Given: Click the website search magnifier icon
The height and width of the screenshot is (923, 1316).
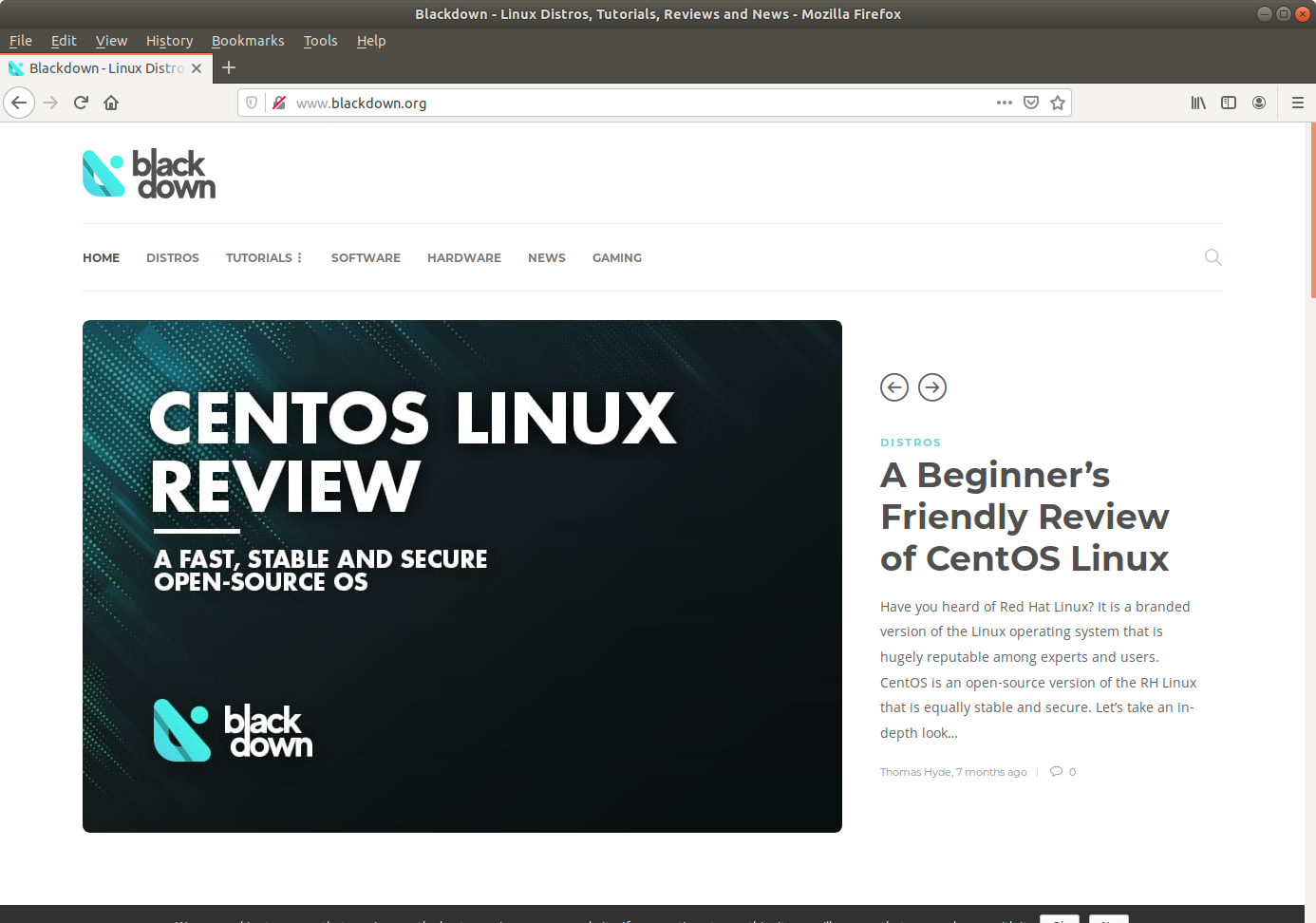Looking at the screenshot, I should tap(1213, 257).
